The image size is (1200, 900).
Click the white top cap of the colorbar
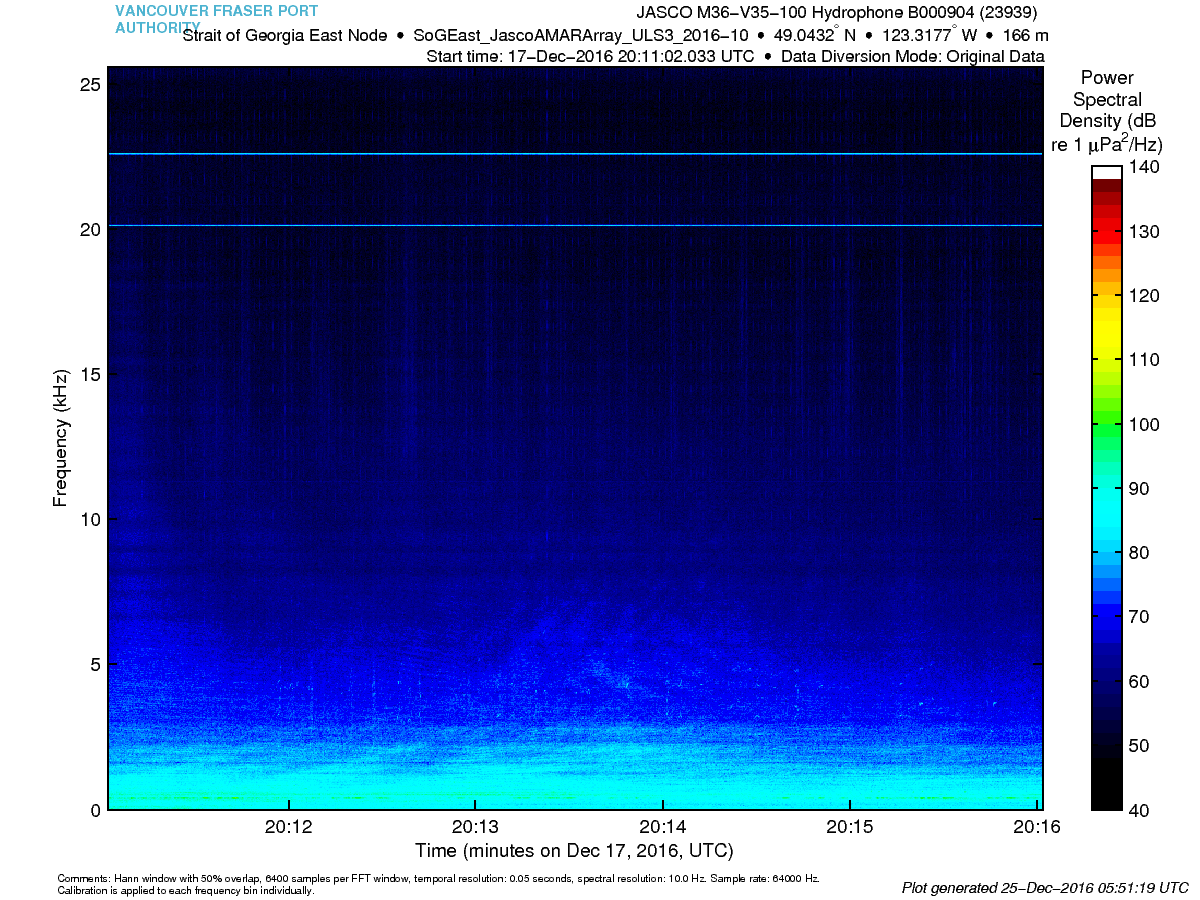1107,172
